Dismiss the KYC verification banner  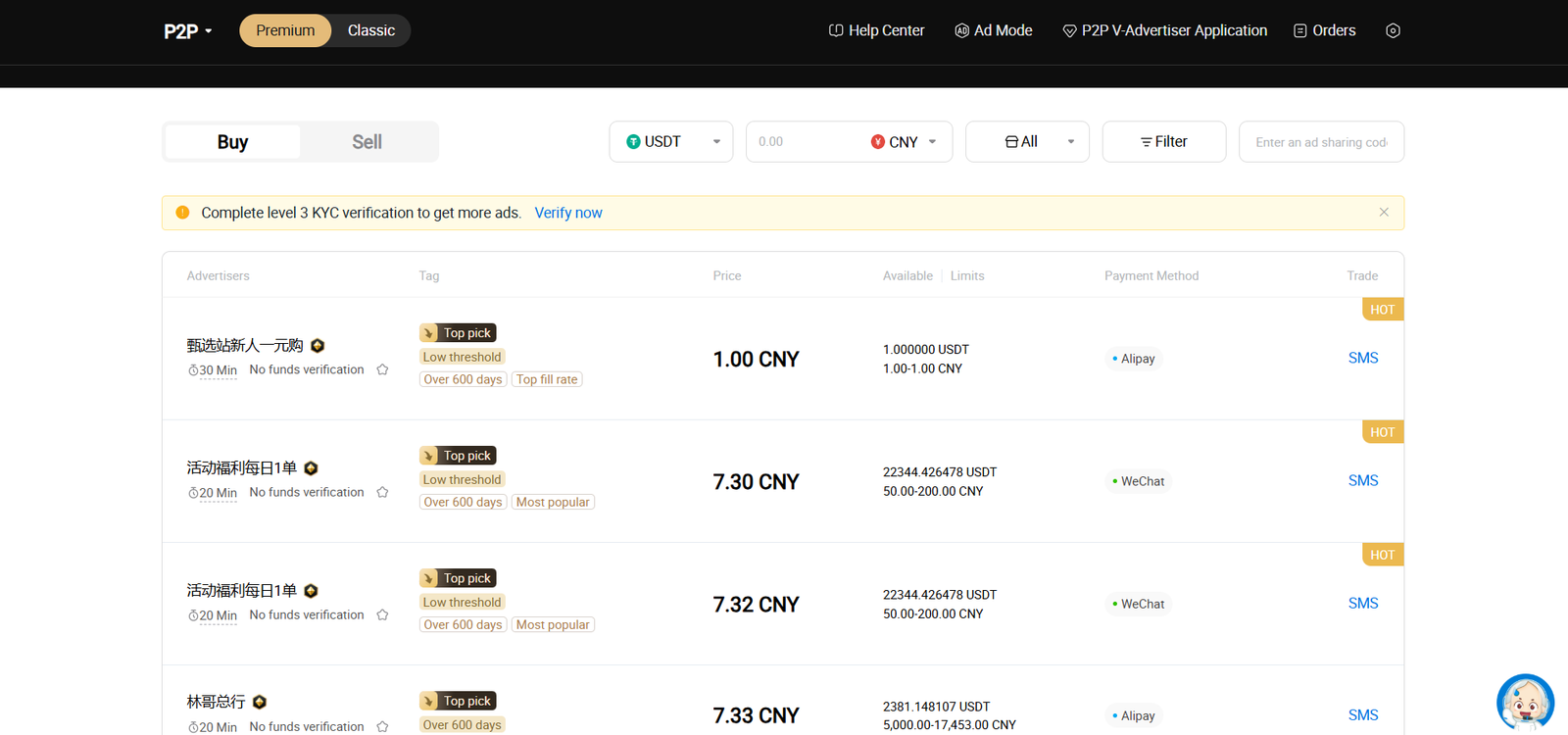[x=1384, y=212]
